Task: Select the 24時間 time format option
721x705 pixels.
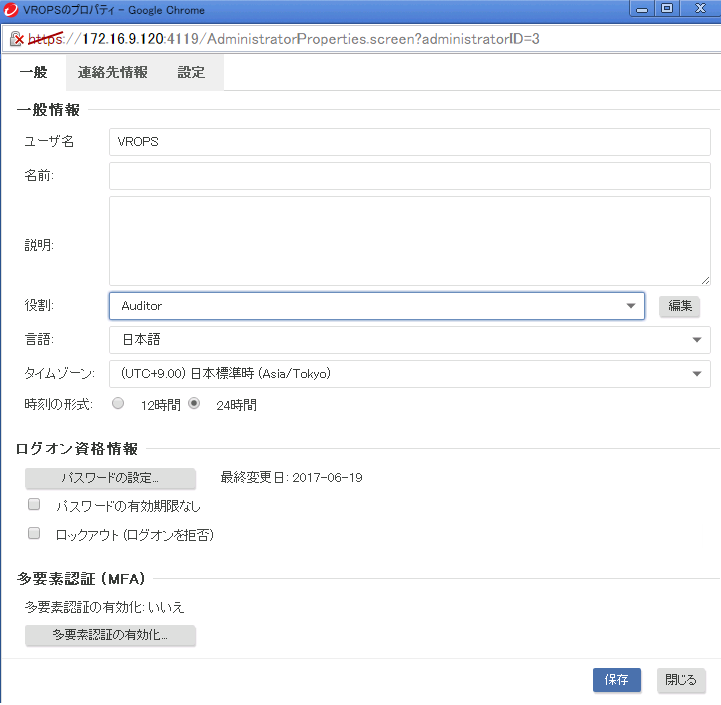Action: 194,404
